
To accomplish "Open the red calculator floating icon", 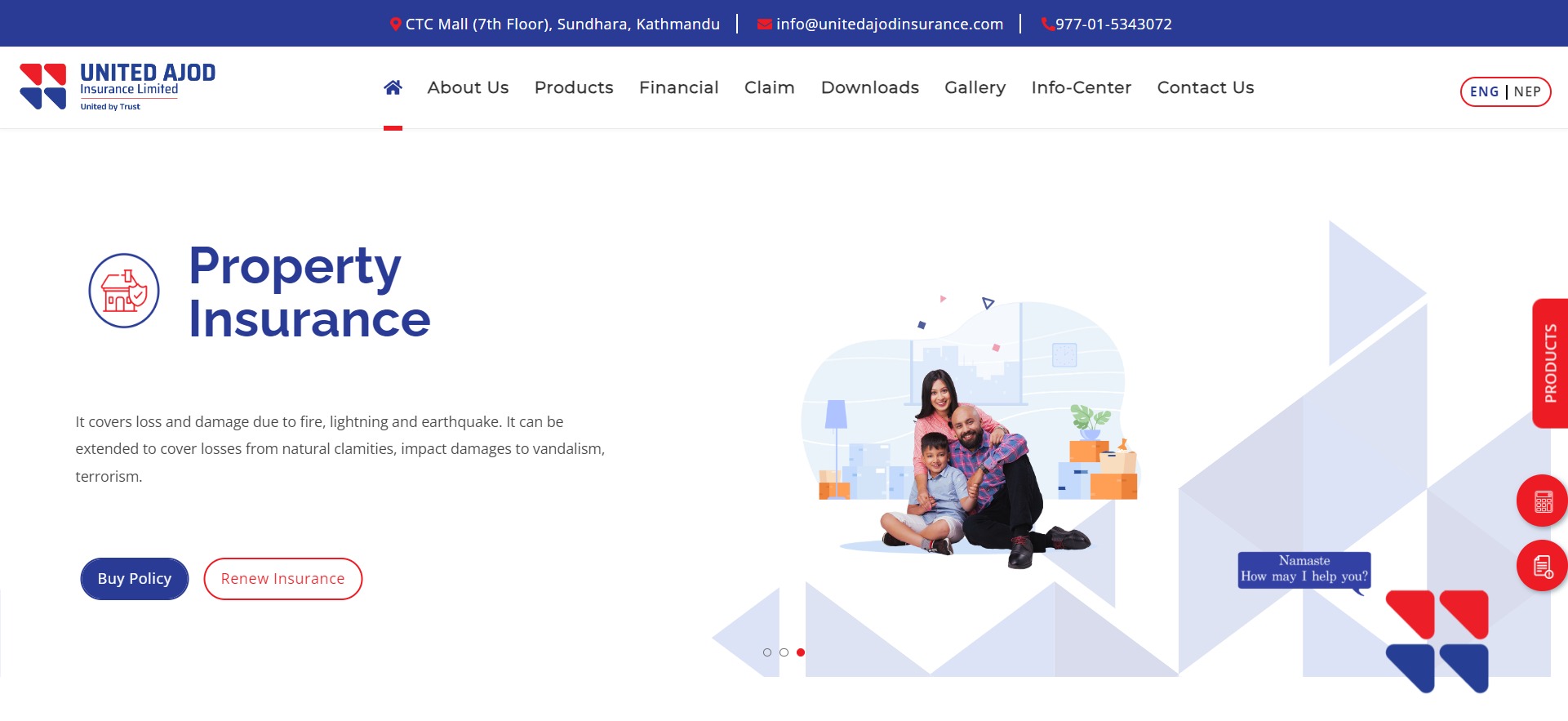I will [1541, 501].
